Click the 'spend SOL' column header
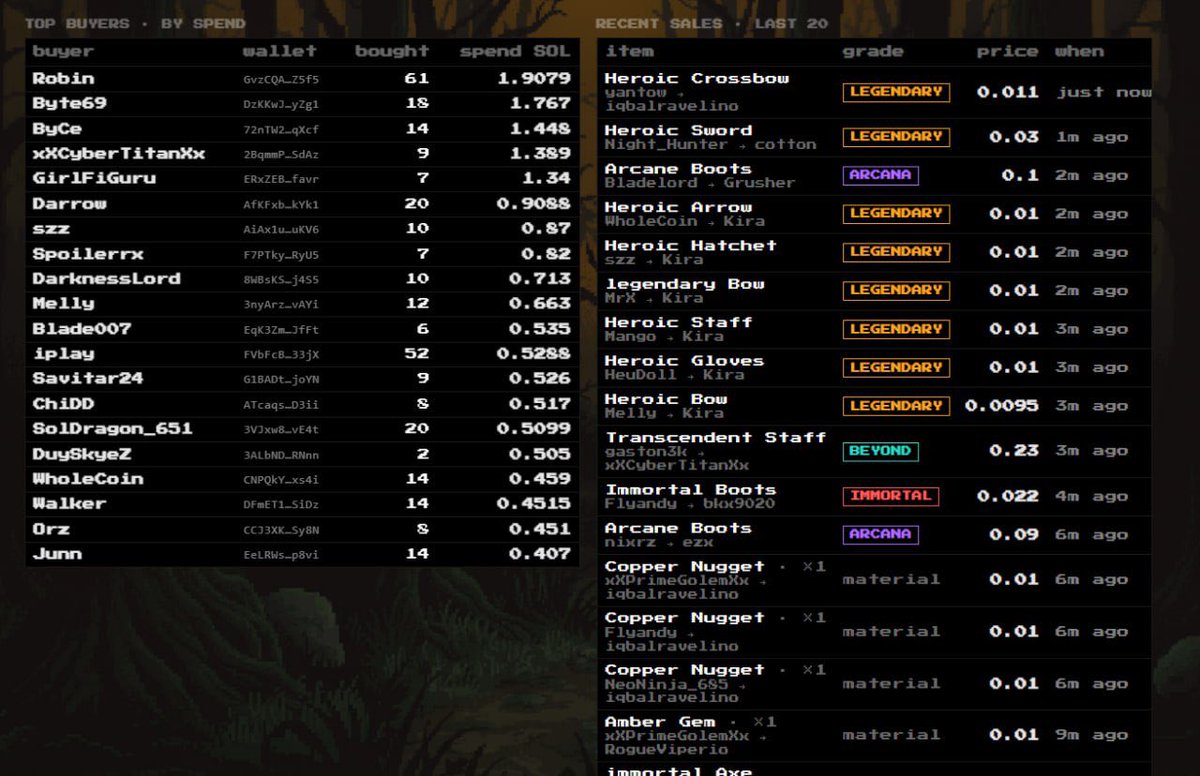Image resolution: width=1200 pixels, height=776 pixels. 515,51
